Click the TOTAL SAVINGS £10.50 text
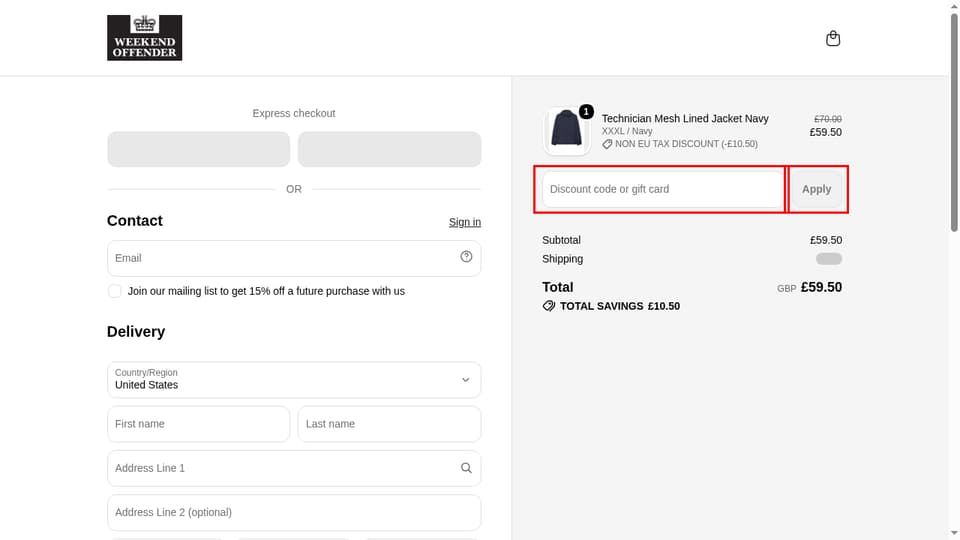Screen dimensions: 960x540 click(620, 306)
